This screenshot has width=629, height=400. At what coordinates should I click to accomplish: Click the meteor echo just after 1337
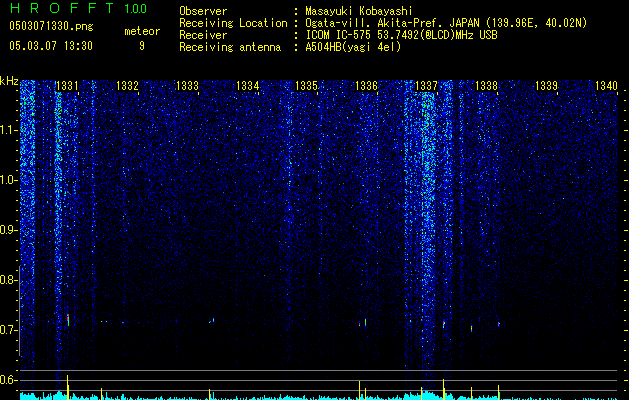pos(444,324)
